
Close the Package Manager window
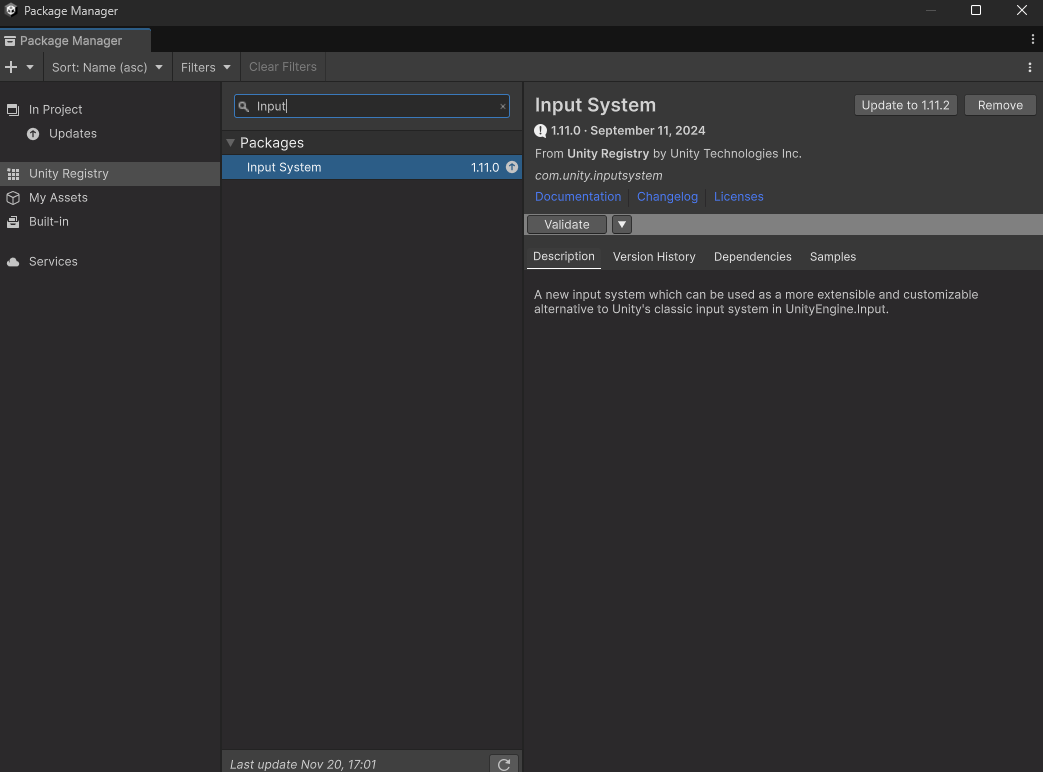click(x=1022, y=10)
